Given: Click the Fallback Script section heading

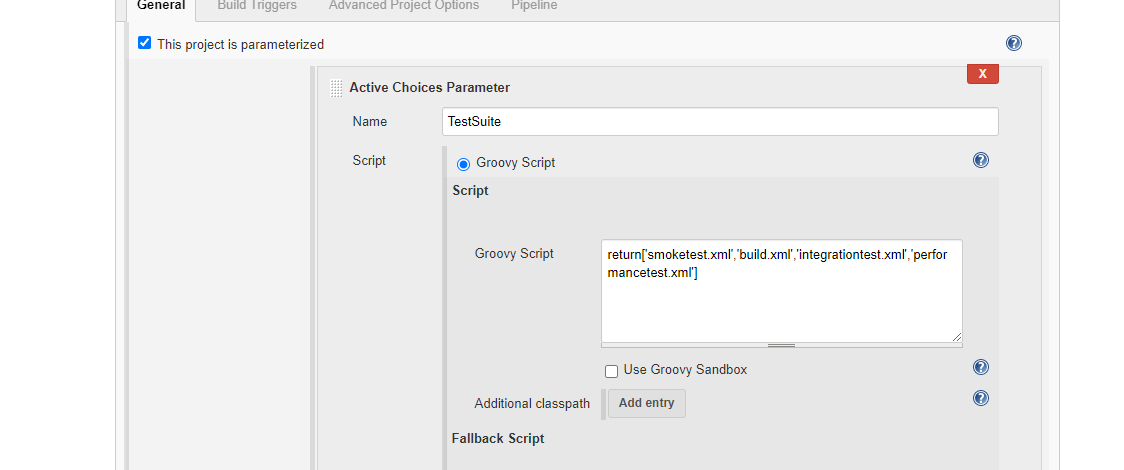Looking at the screenshot, I should click(x=498, y=438).
